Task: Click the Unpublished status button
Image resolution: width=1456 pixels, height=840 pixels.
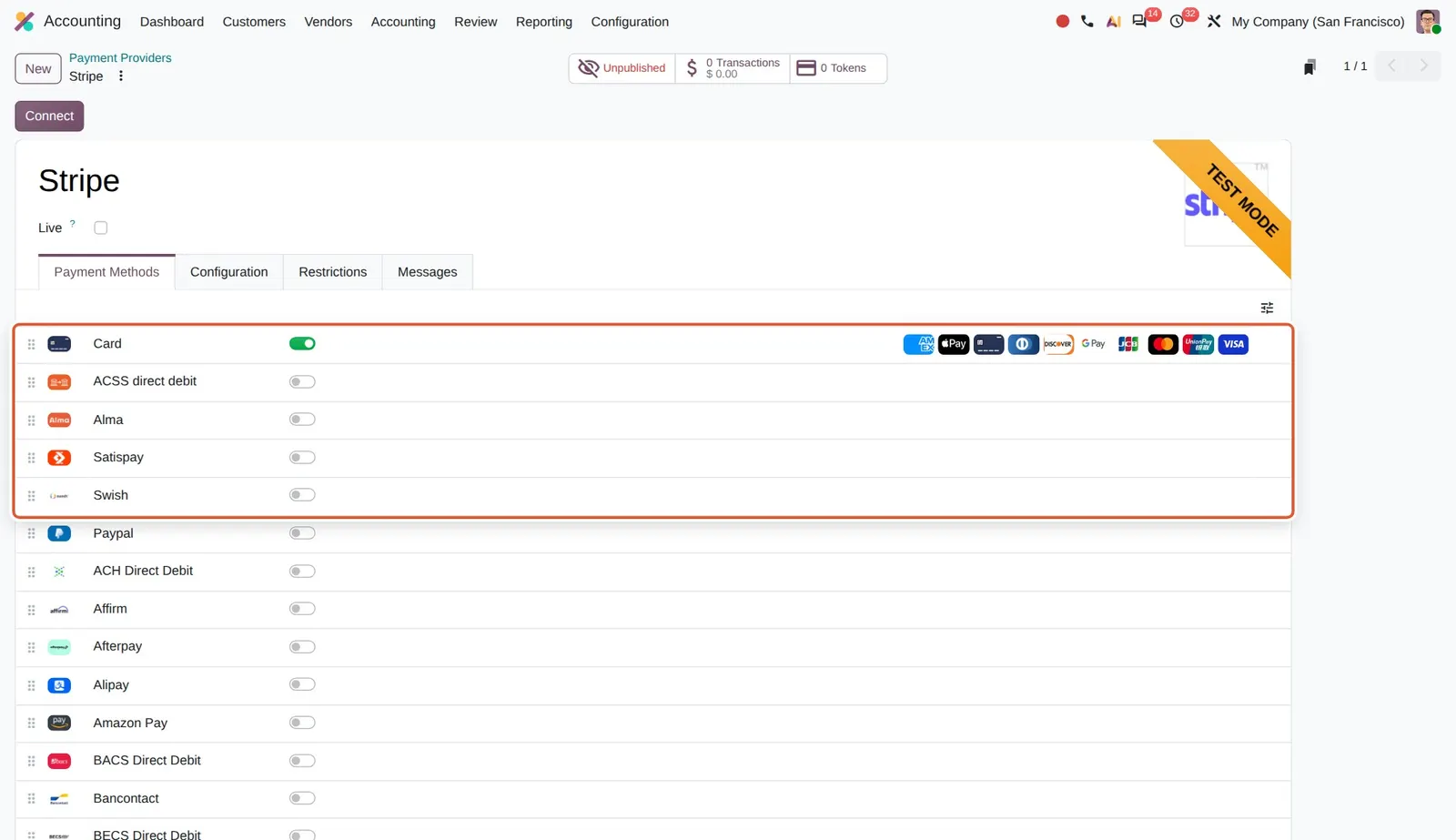Action: pyautogui.click(x=622, y=68)
